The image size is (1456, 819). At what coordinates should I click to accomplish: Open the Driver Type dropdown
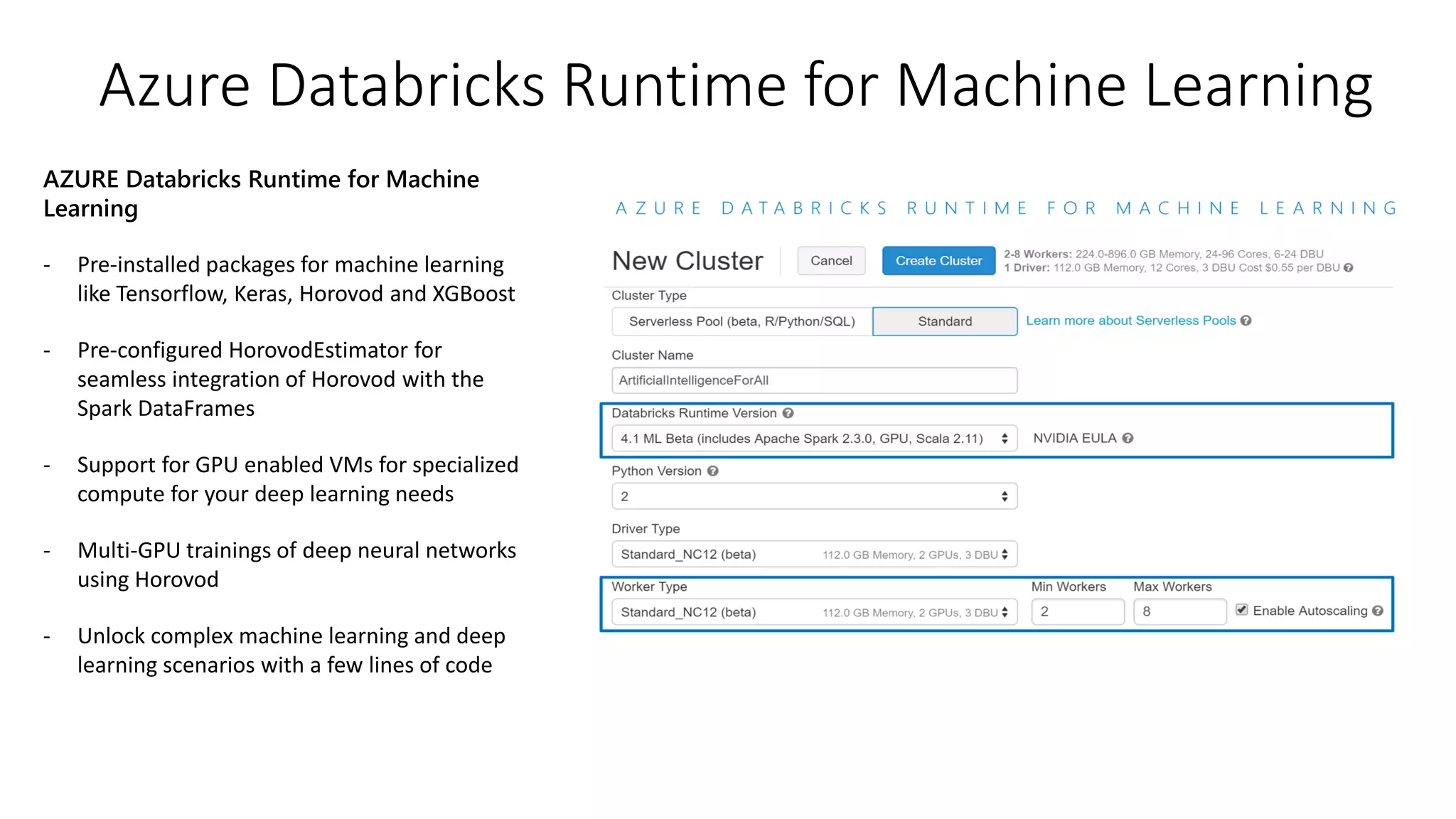coord(814,555)
